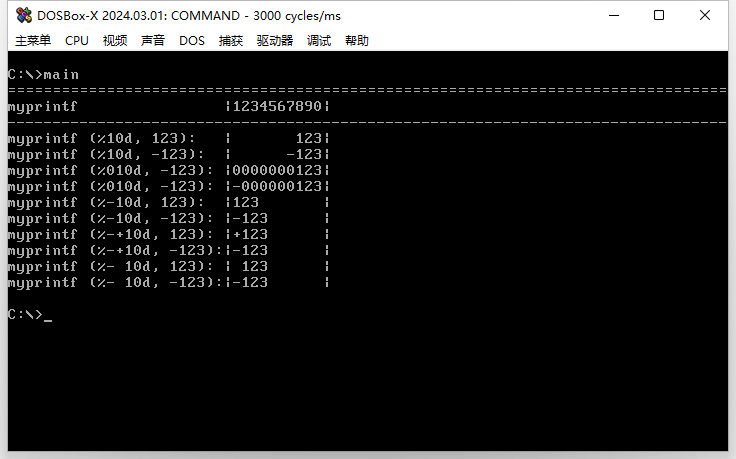Maximize the DOSBox-X window
The height and width of the screenshot is (459, 736).
click(659, 15)
